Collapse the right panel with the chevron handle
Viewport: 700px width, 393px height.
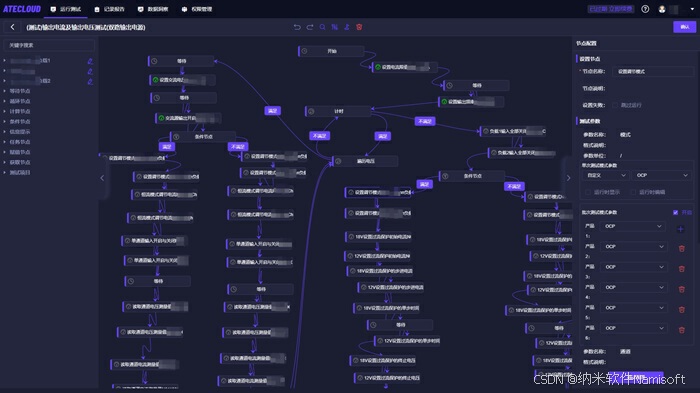[568, 178]
